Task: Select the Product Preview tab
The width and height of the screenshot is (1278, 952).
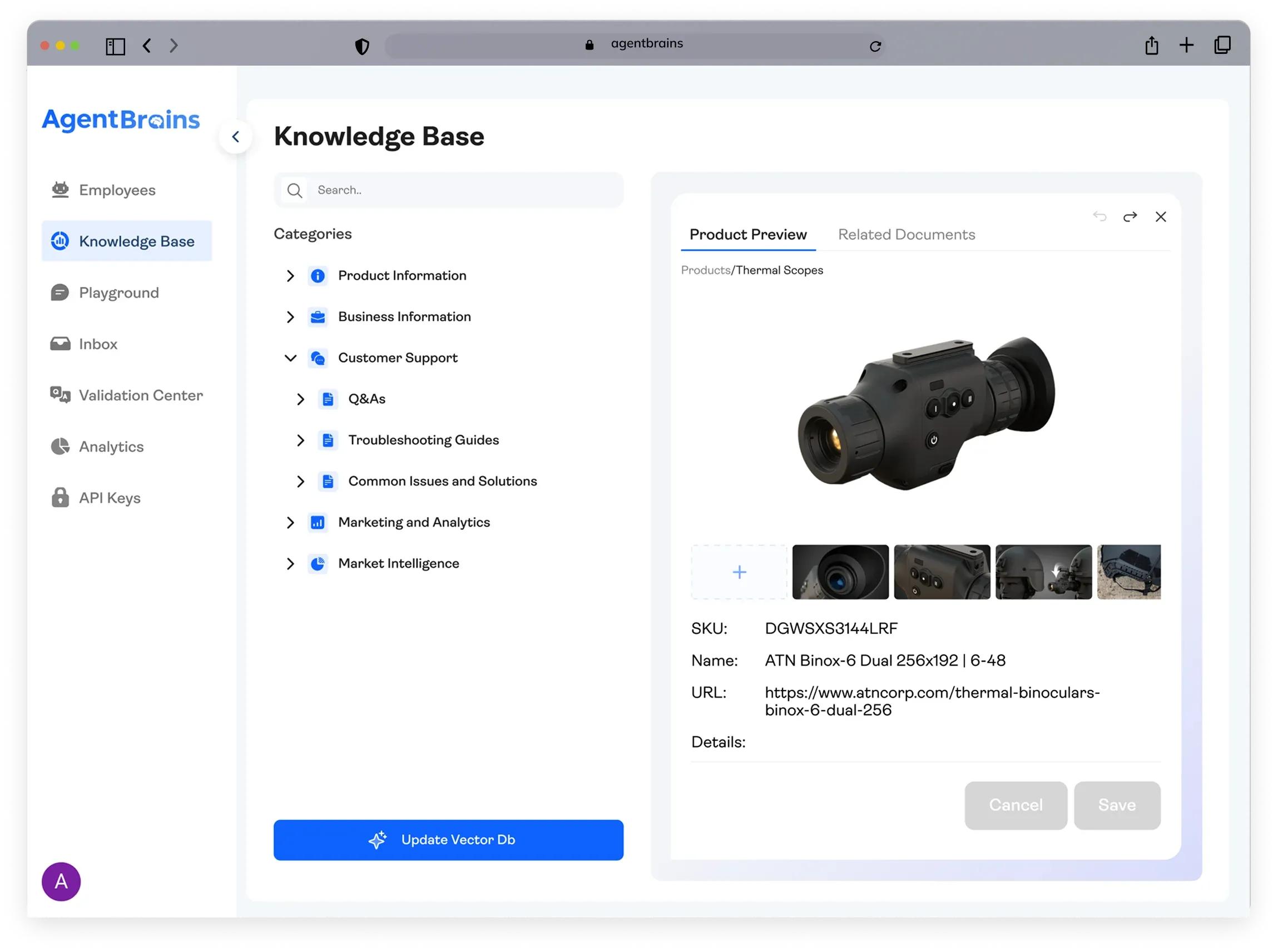Action: [x=747, y=235]
